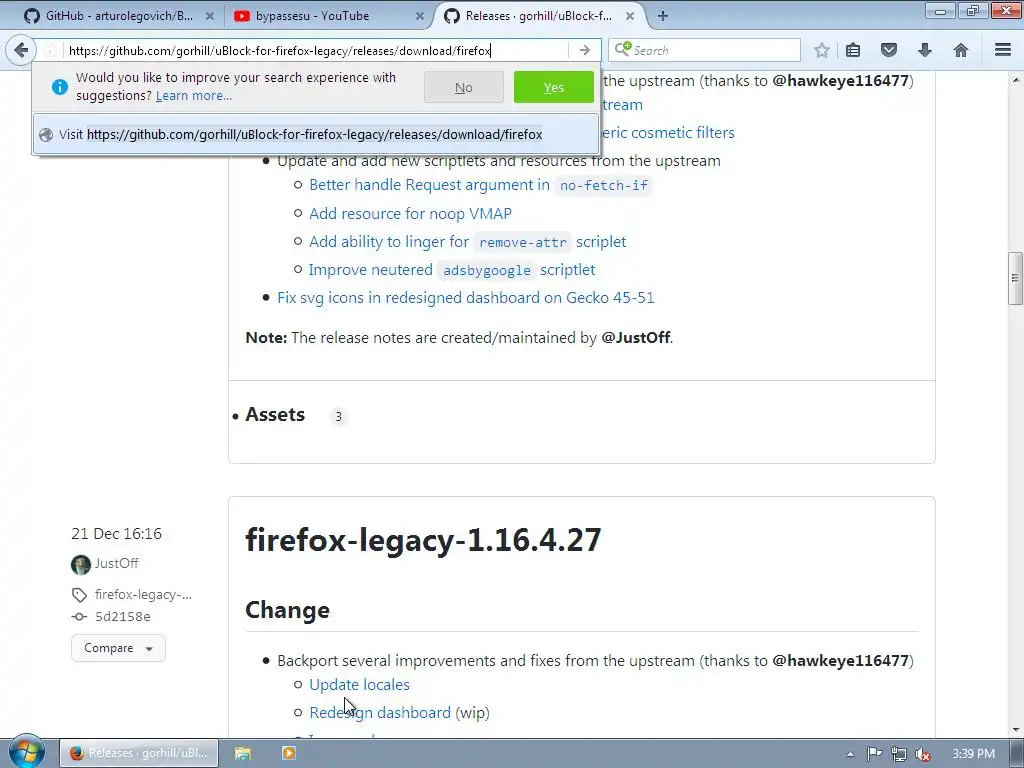
Task: Open the Firefox hamburger menu
Action: tap(1002, 50)
